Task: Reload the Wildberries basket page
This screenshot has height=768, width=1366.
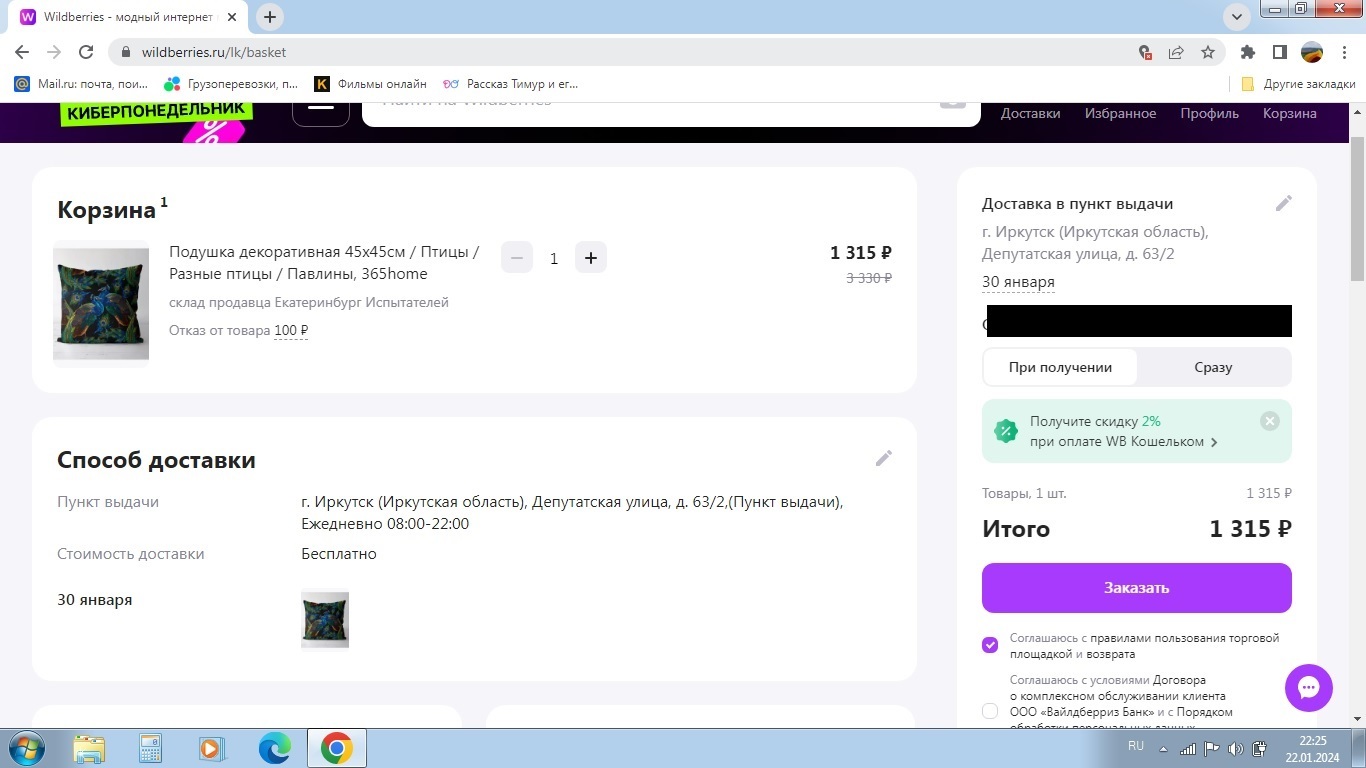Action: tap(86, 52)
